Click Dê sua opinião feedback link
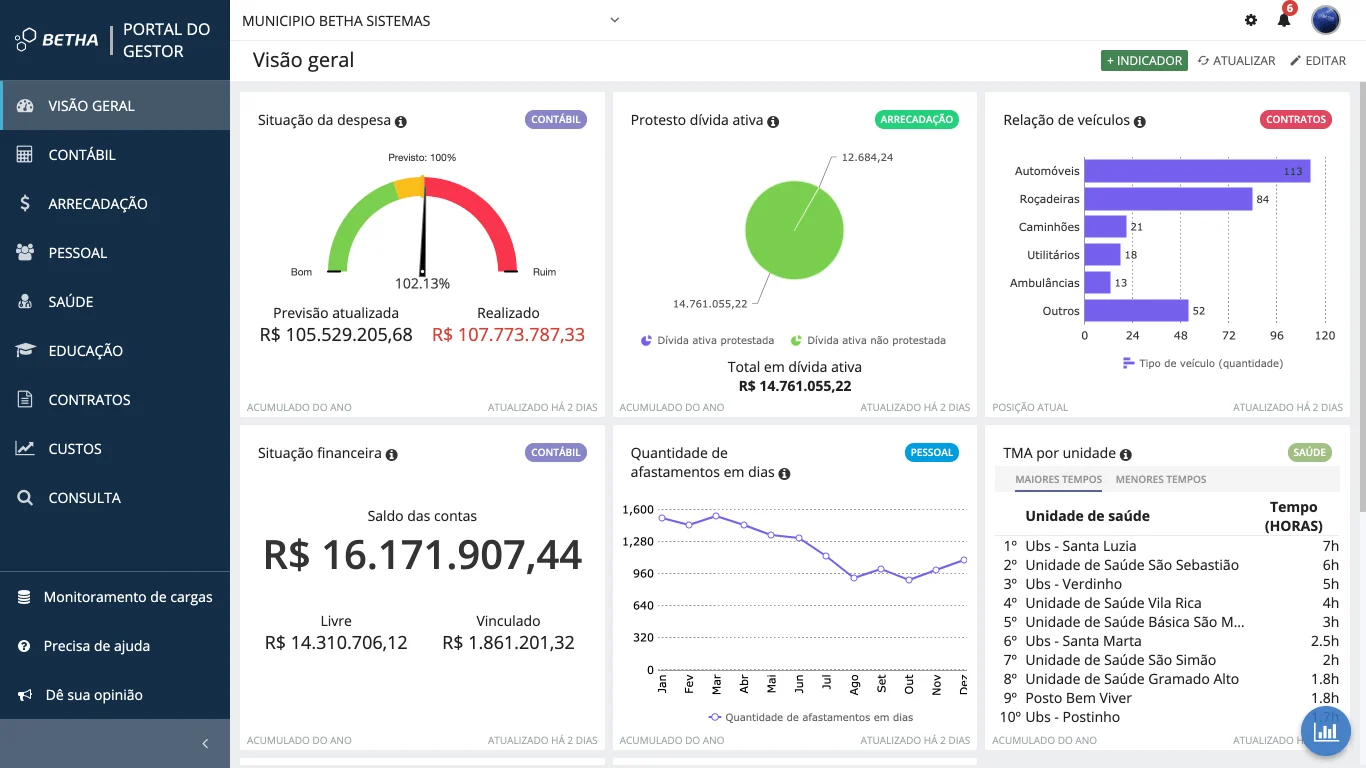This screenshot has height=768, width=1366. (x=115, y=695)
